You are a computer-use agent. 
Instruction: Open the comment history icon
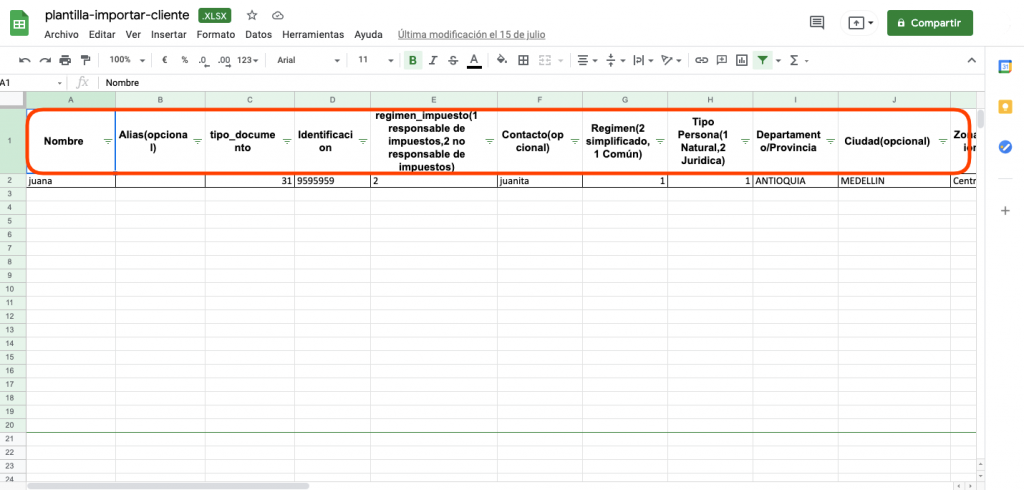coord(816,23)
